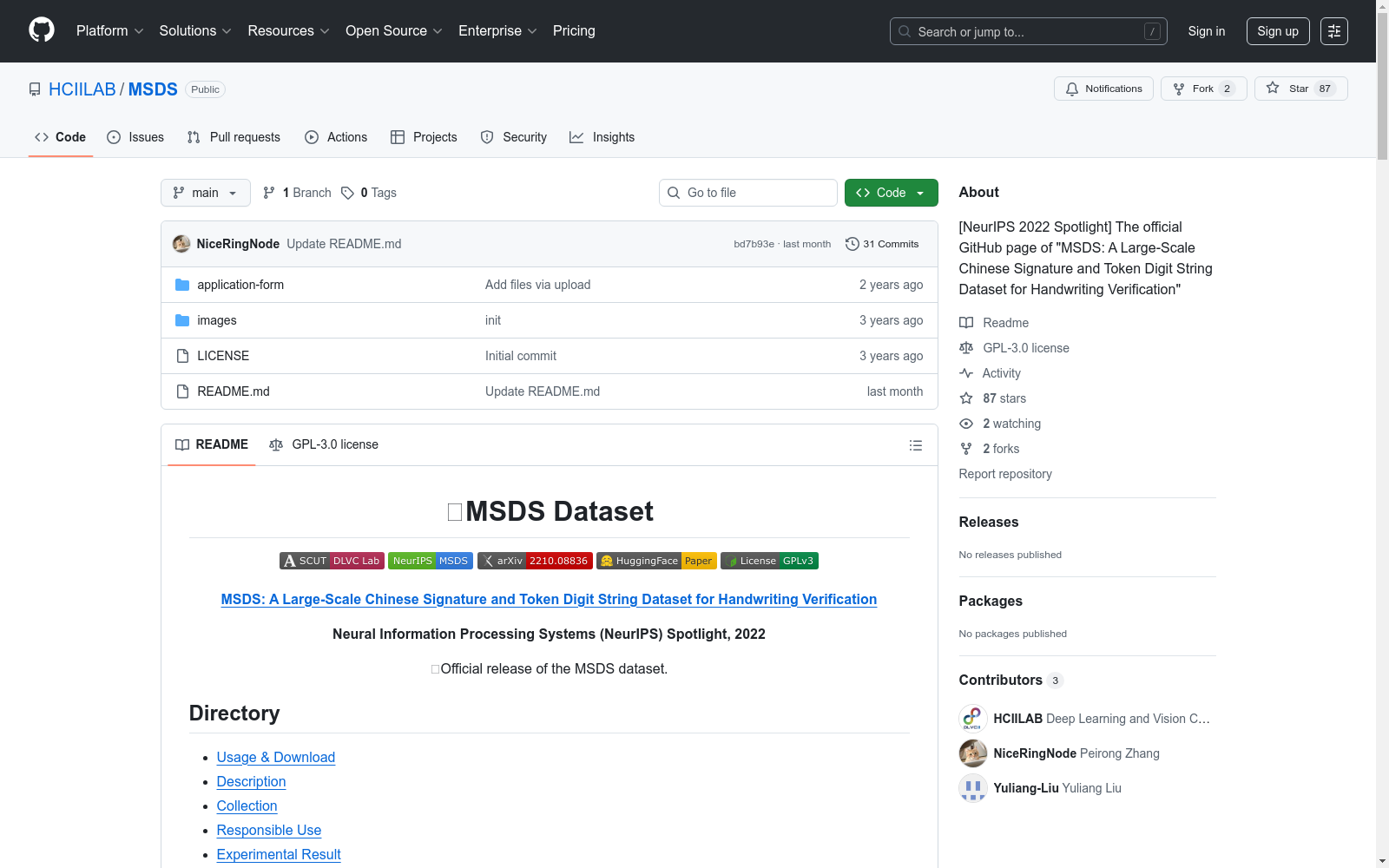Jump to Usage & Download section
1389x868 pixels.
pos(276,757)
